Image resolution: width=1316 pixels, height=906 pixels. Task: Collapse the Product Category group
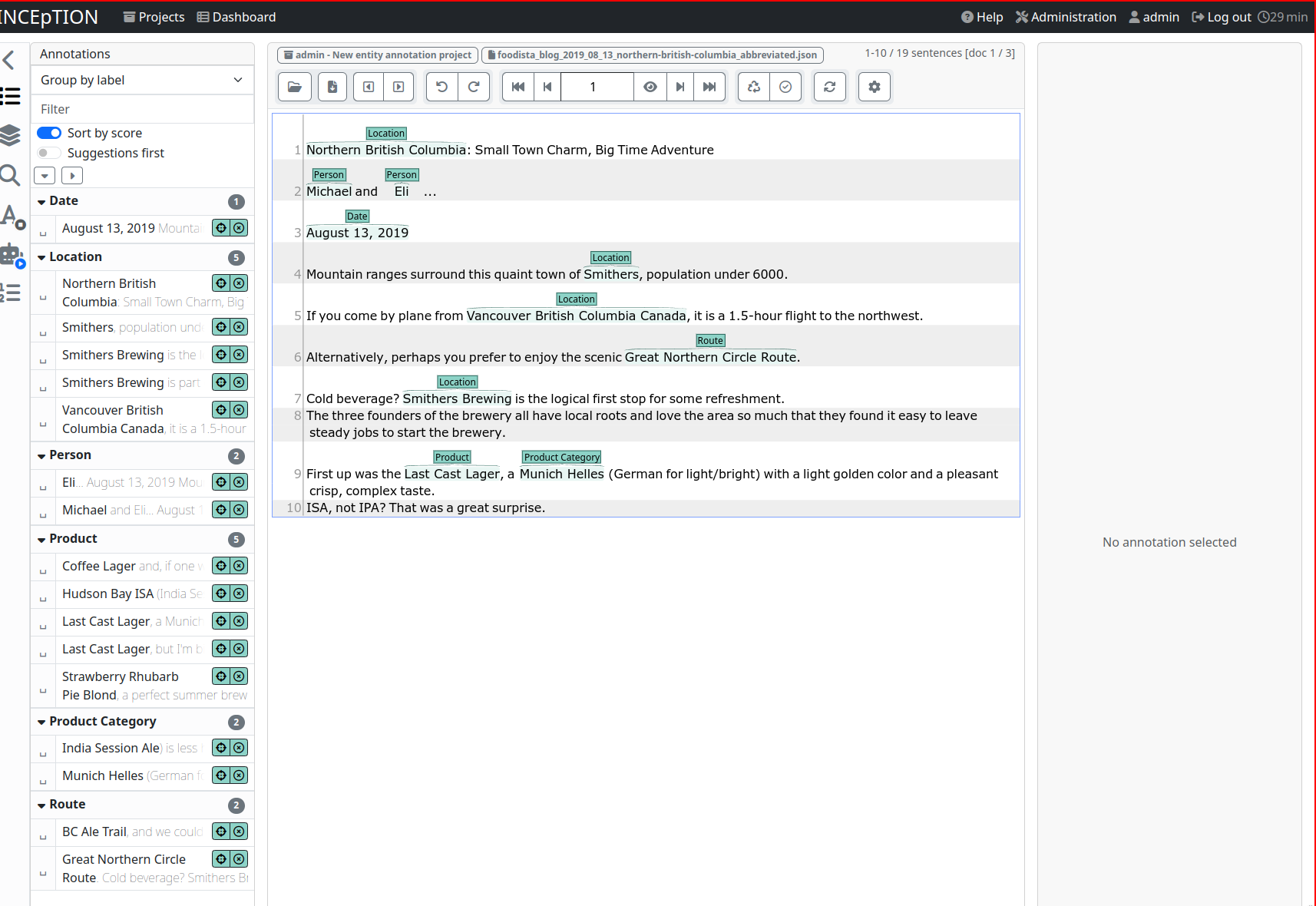click(41, 722)
